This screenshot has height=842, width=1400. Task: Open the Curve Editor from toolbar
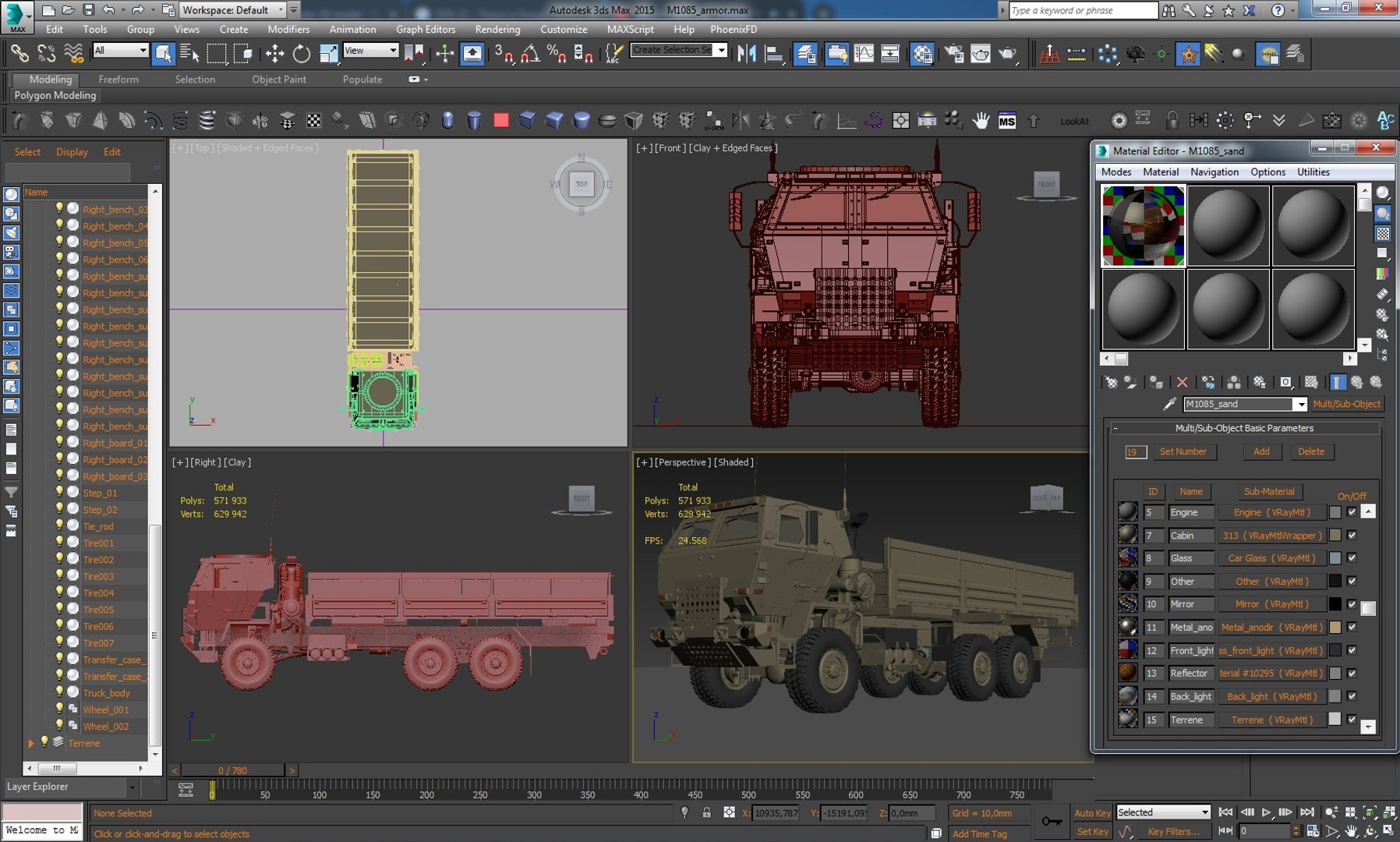(864, 54)
